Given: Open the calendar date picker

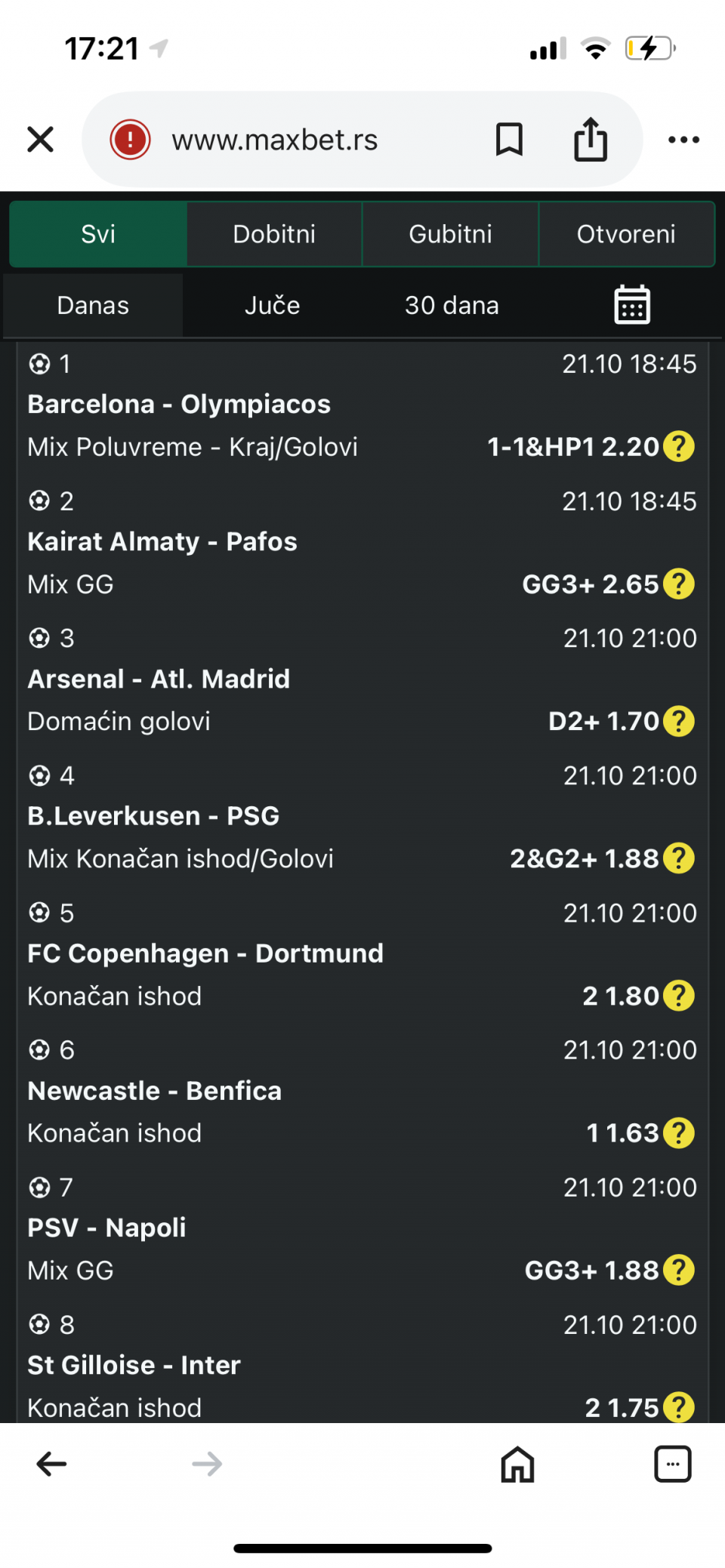Looking at the screenshot, I should pyautogui.click(x=632, y=305).
